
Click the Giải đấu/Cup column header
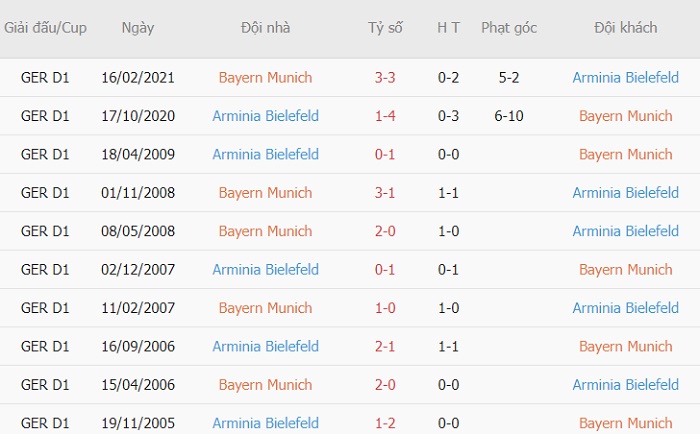tap(45, 28)
